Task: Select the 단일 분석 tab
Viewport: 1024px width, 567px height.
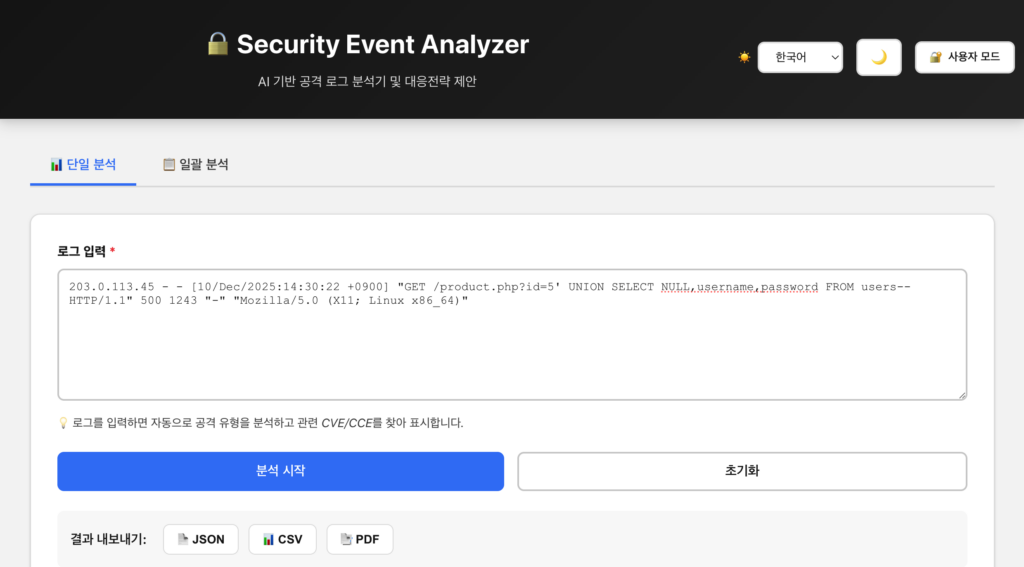Action: 83,164
